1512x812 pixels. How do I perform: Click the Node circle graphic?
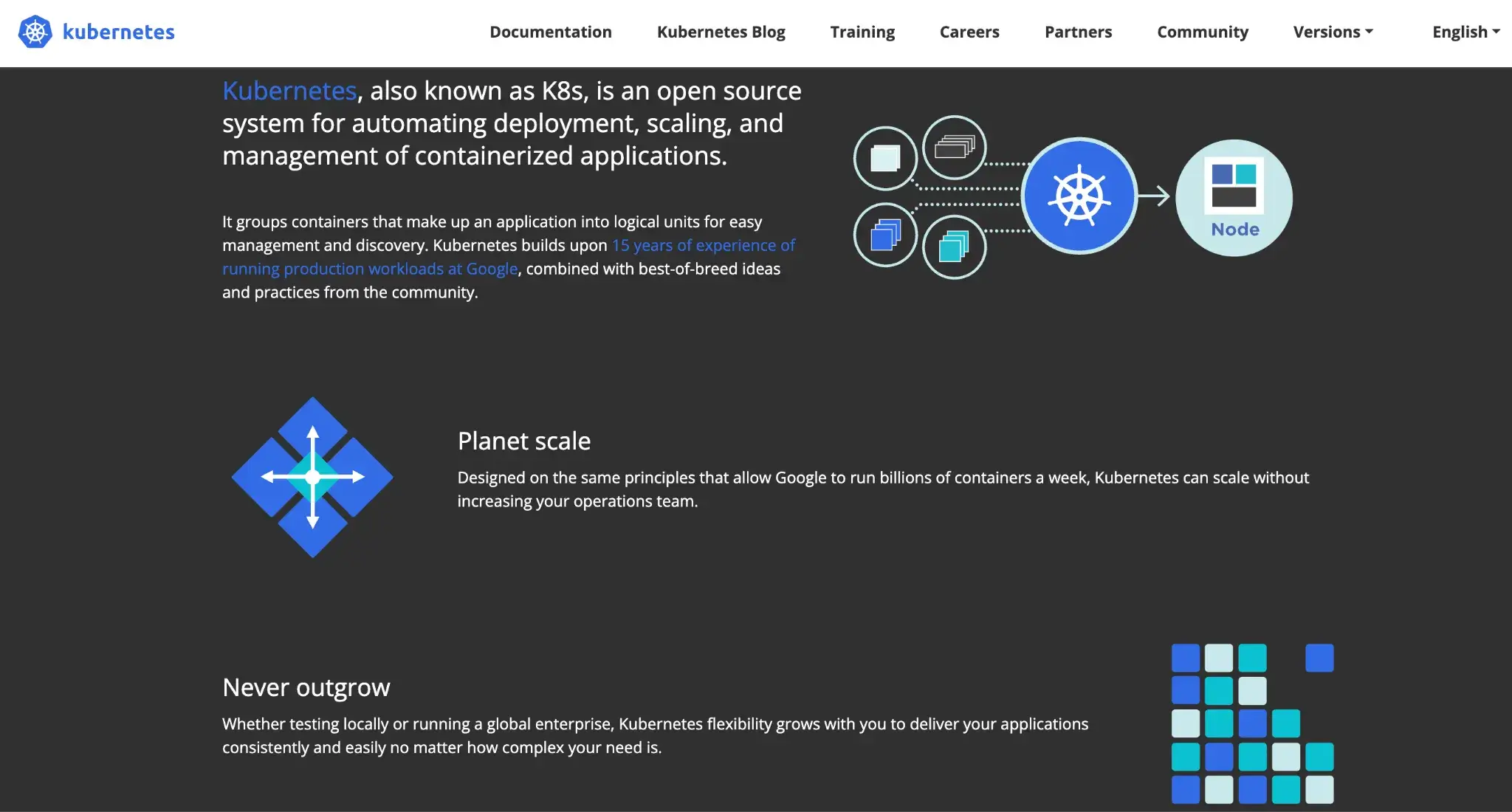[1234, 198]
